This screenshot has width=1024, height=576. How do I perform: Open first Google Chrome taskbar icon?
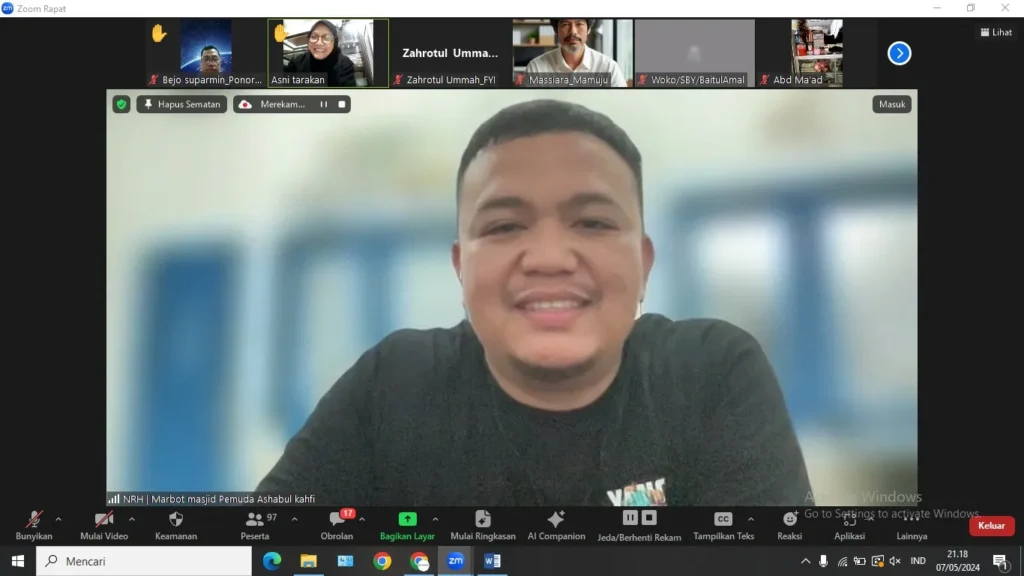coord(382,561)
